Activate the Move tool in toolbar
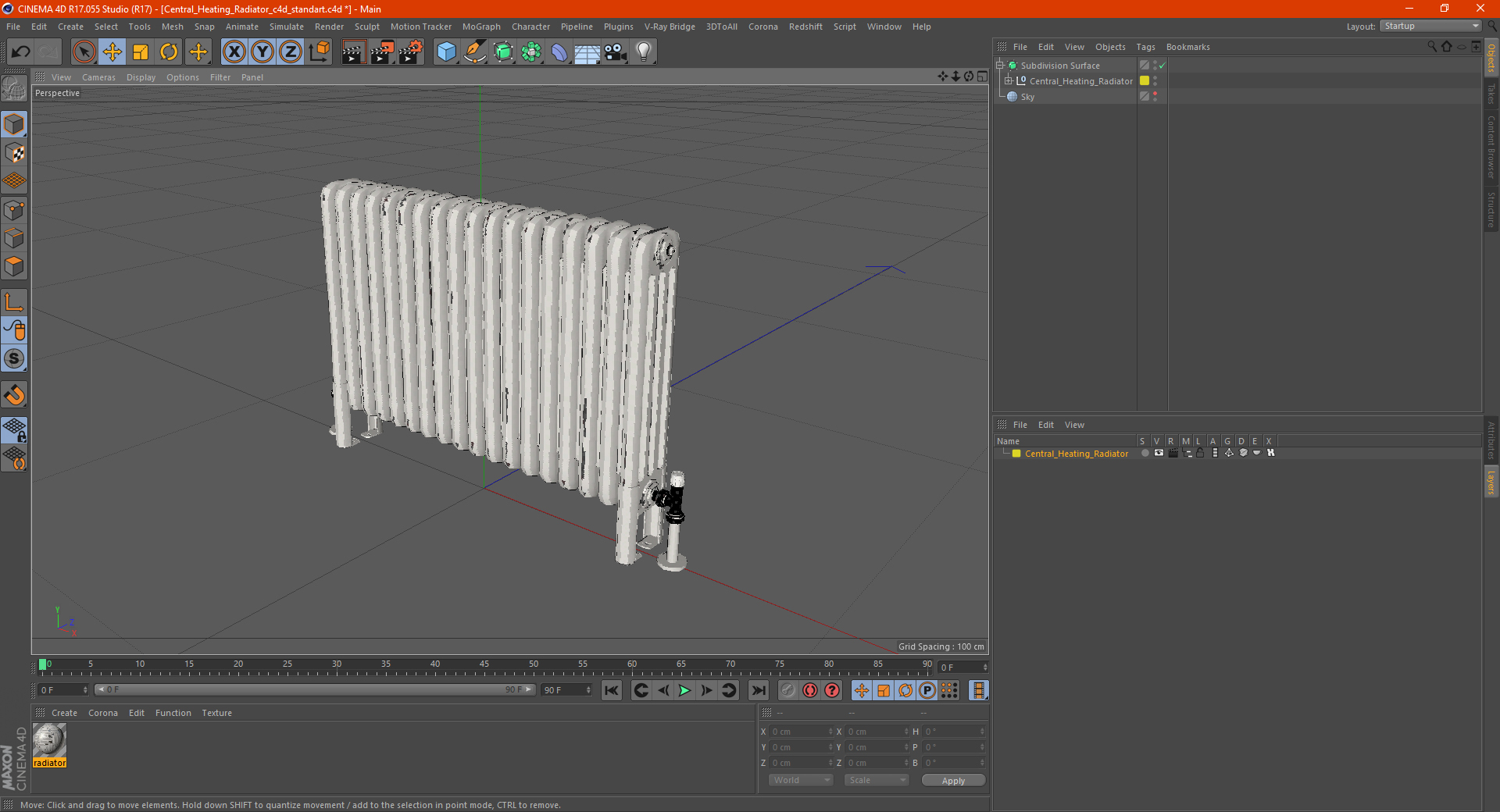 pyautogui.click(x=112, y=52)
